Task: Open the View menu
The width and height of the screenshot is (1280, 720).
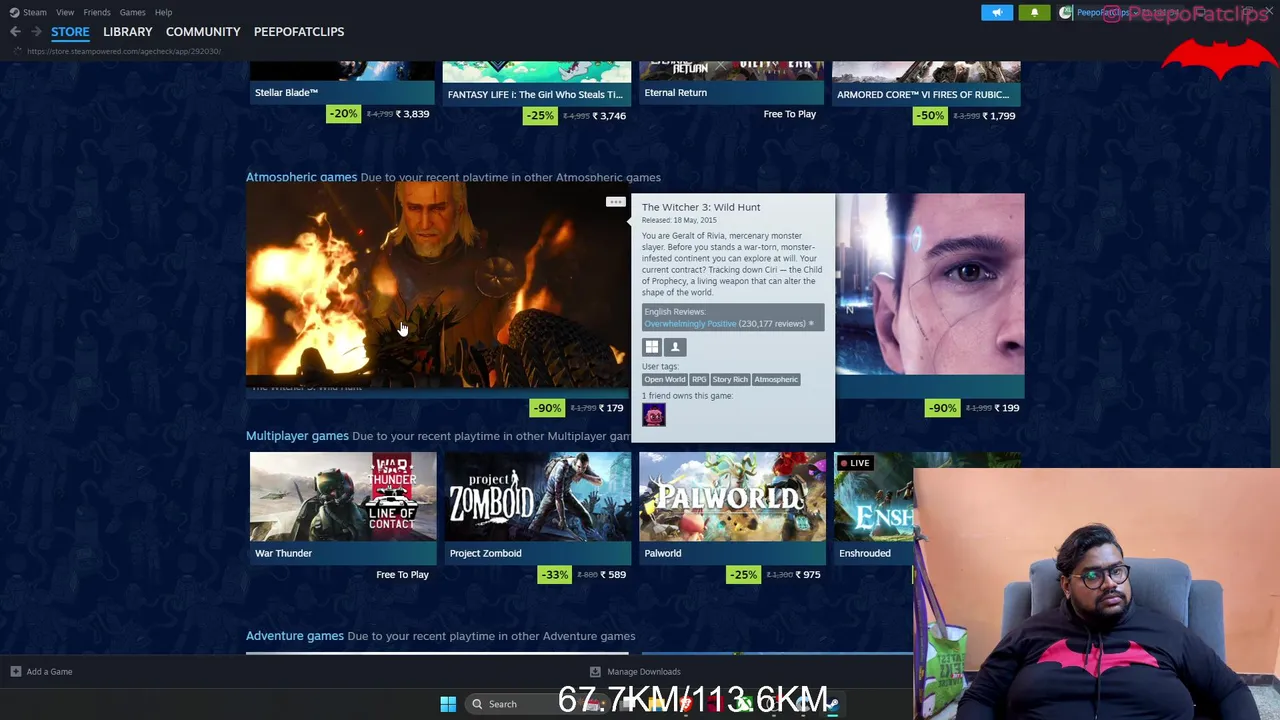Action: 65,12
